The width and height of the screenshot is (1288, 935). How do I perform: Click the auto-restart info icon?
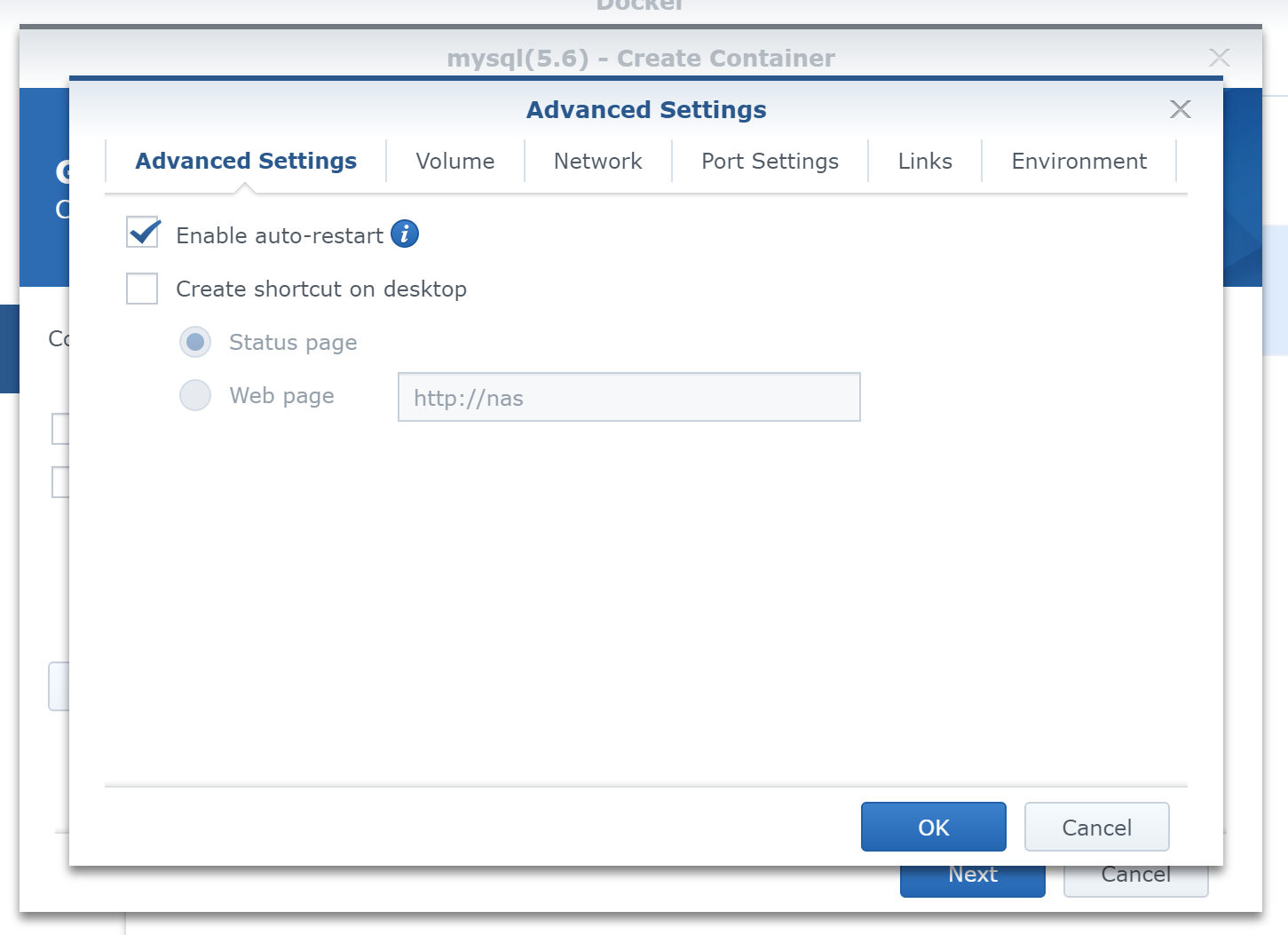[405, 234]
